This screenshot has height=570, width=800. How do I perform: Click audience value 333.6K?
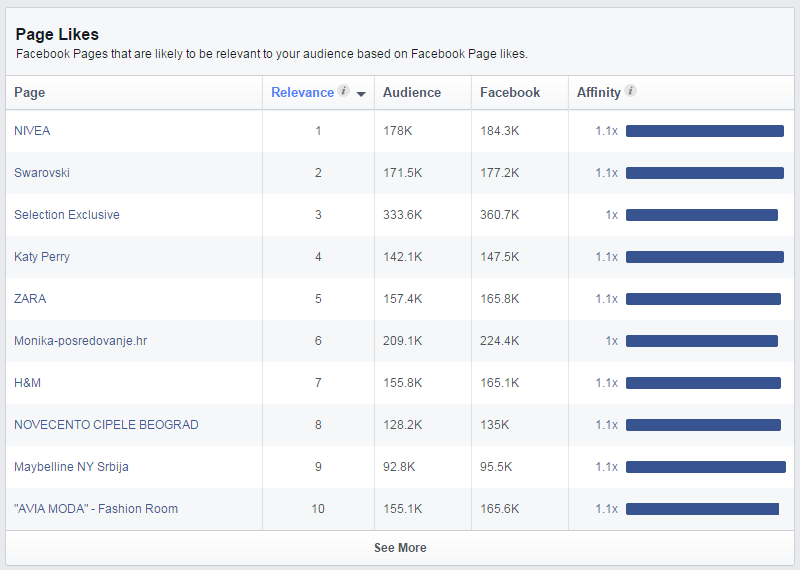403,214
